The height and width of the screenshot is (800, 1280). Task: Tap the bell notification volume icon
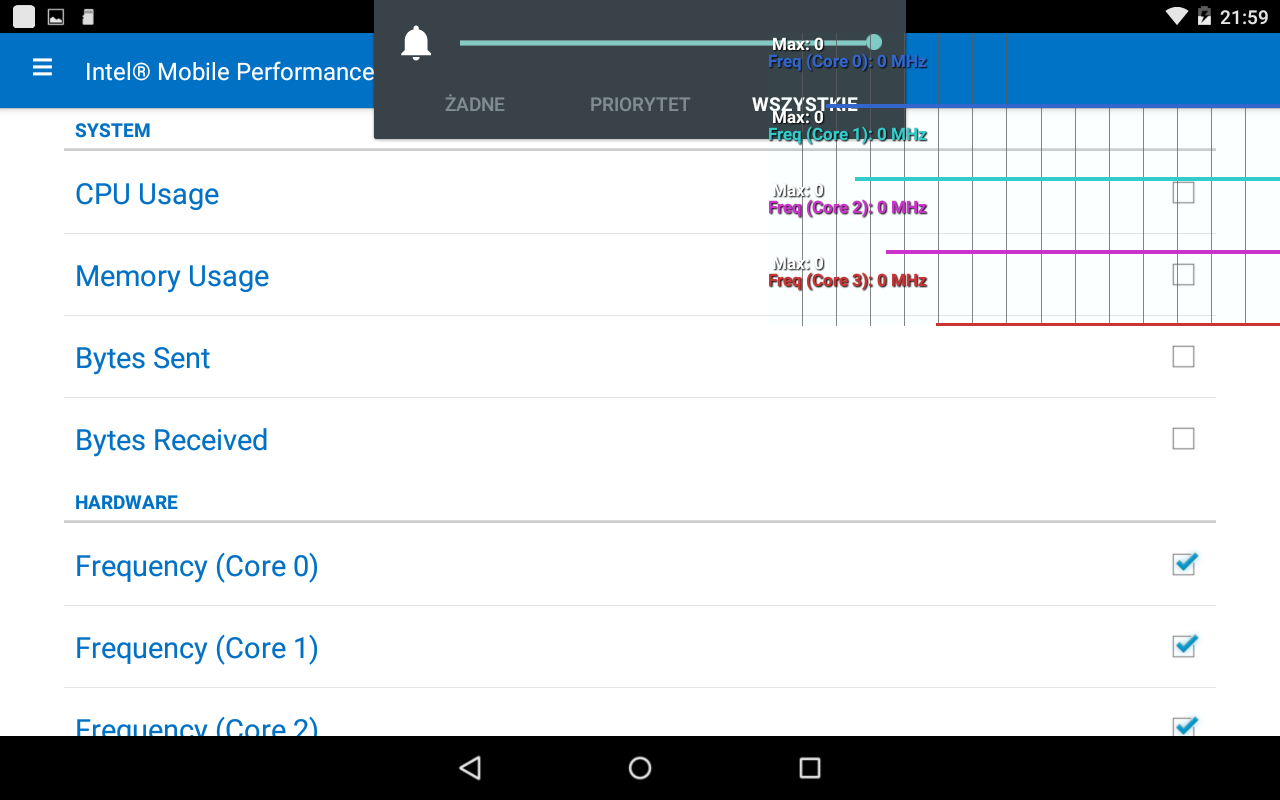416,44
